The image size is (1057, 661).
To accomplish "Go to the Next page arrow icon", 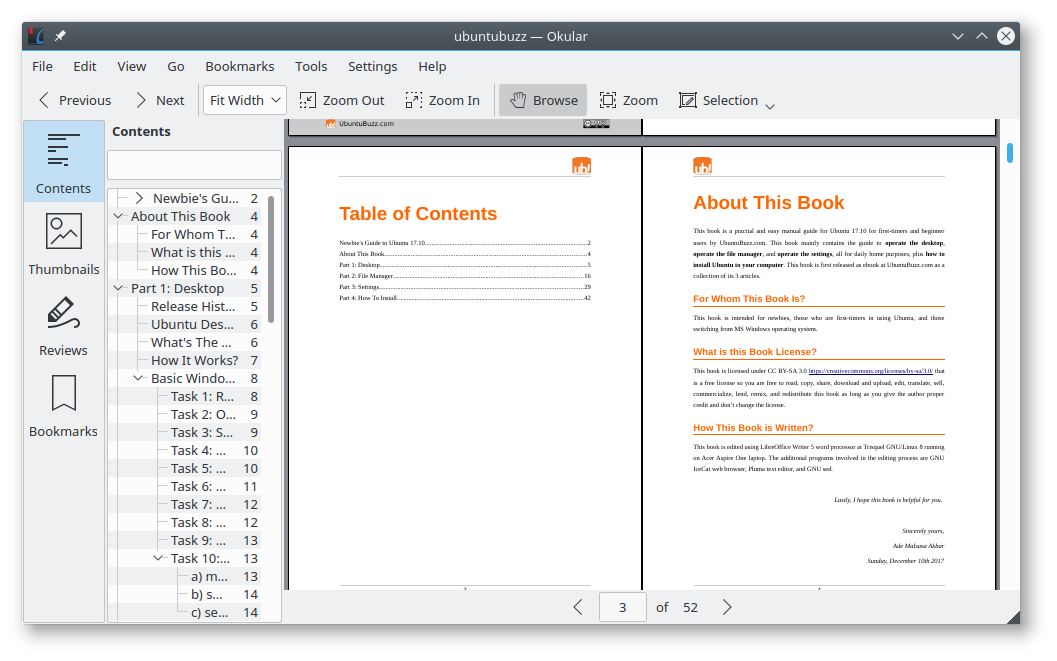I will click(140, 100).
